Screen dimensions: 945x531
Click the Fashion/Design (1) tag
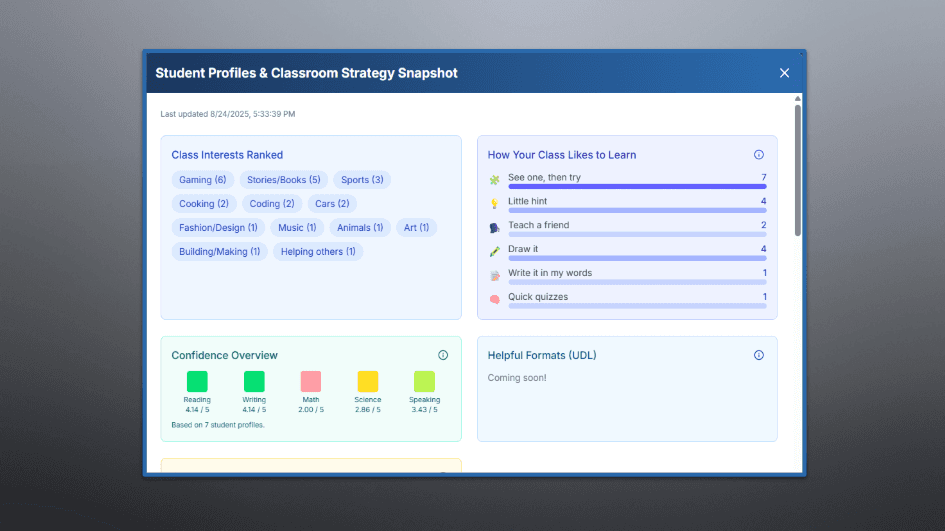218,228
